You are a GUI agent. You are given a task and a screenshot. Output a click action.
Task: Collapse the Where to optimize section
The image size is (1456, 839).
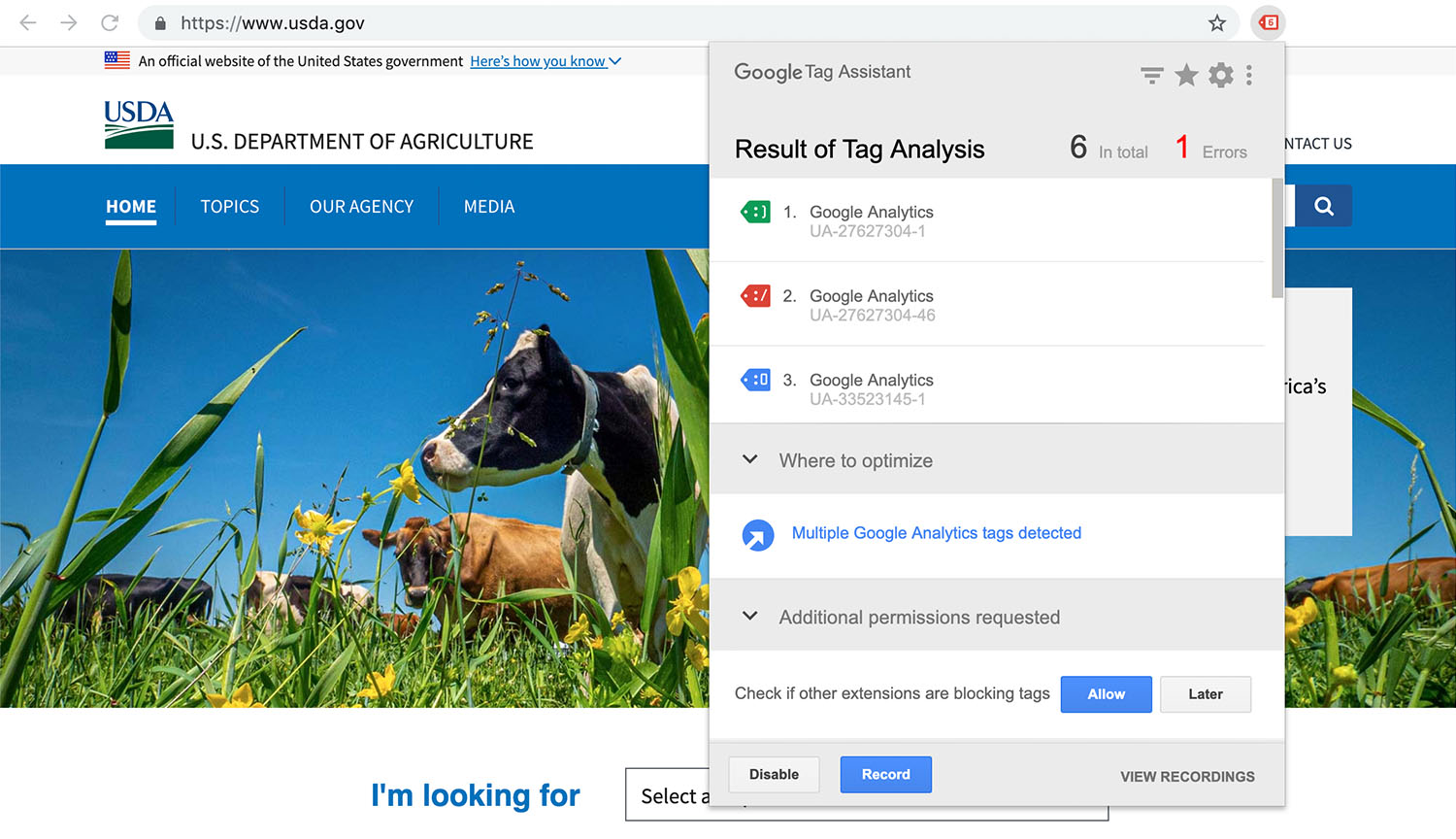[750, 459]
